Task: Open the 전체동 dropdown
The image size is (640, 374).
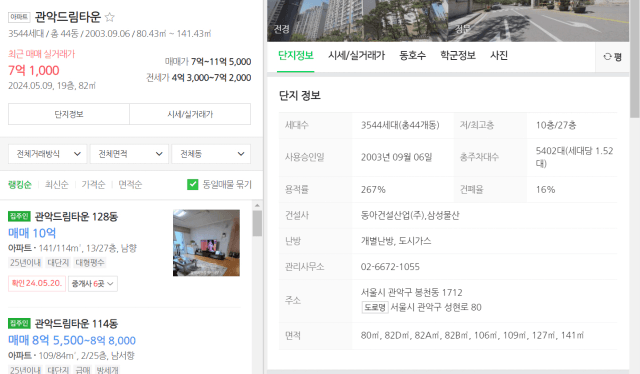Action: pyautogui.click(x=211, y=154)
